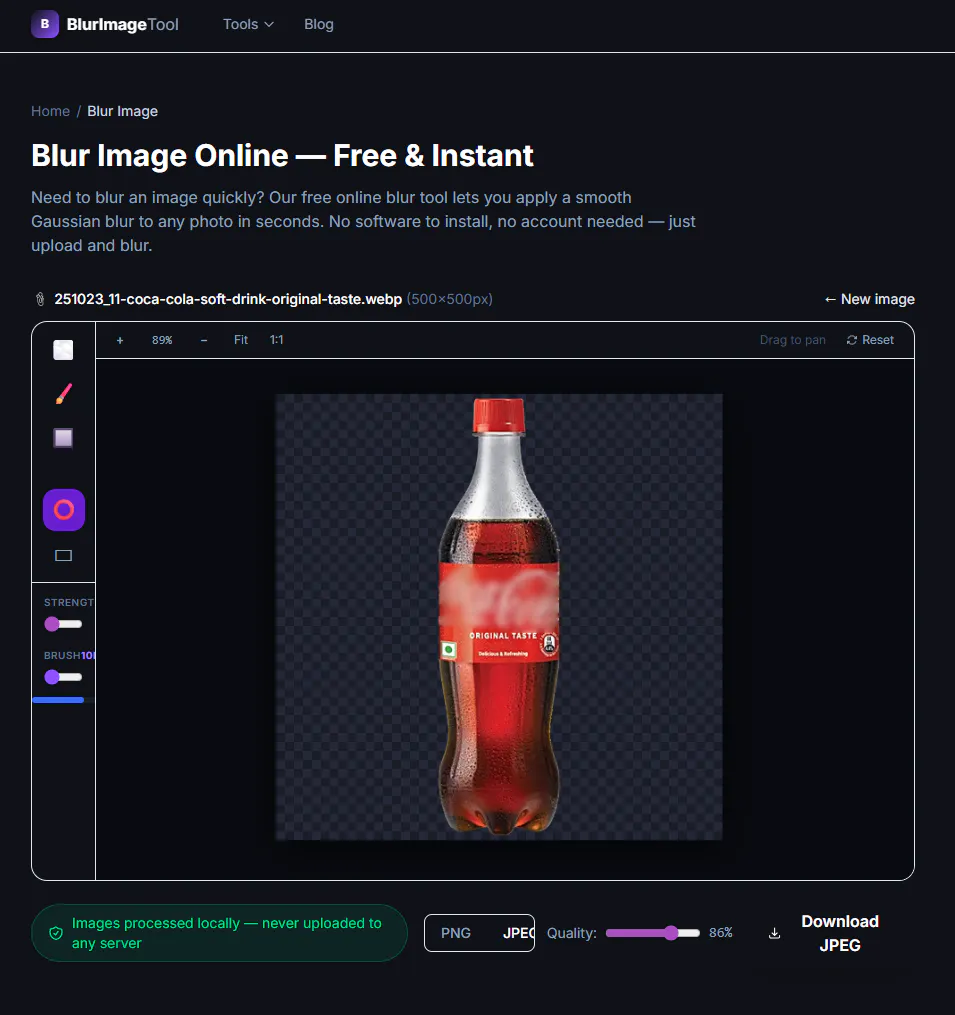Viewport: 955px width, 1015px height.
Task: Click the Drag to pan hint
Action: pyautogui.click(x=792, y=340)
